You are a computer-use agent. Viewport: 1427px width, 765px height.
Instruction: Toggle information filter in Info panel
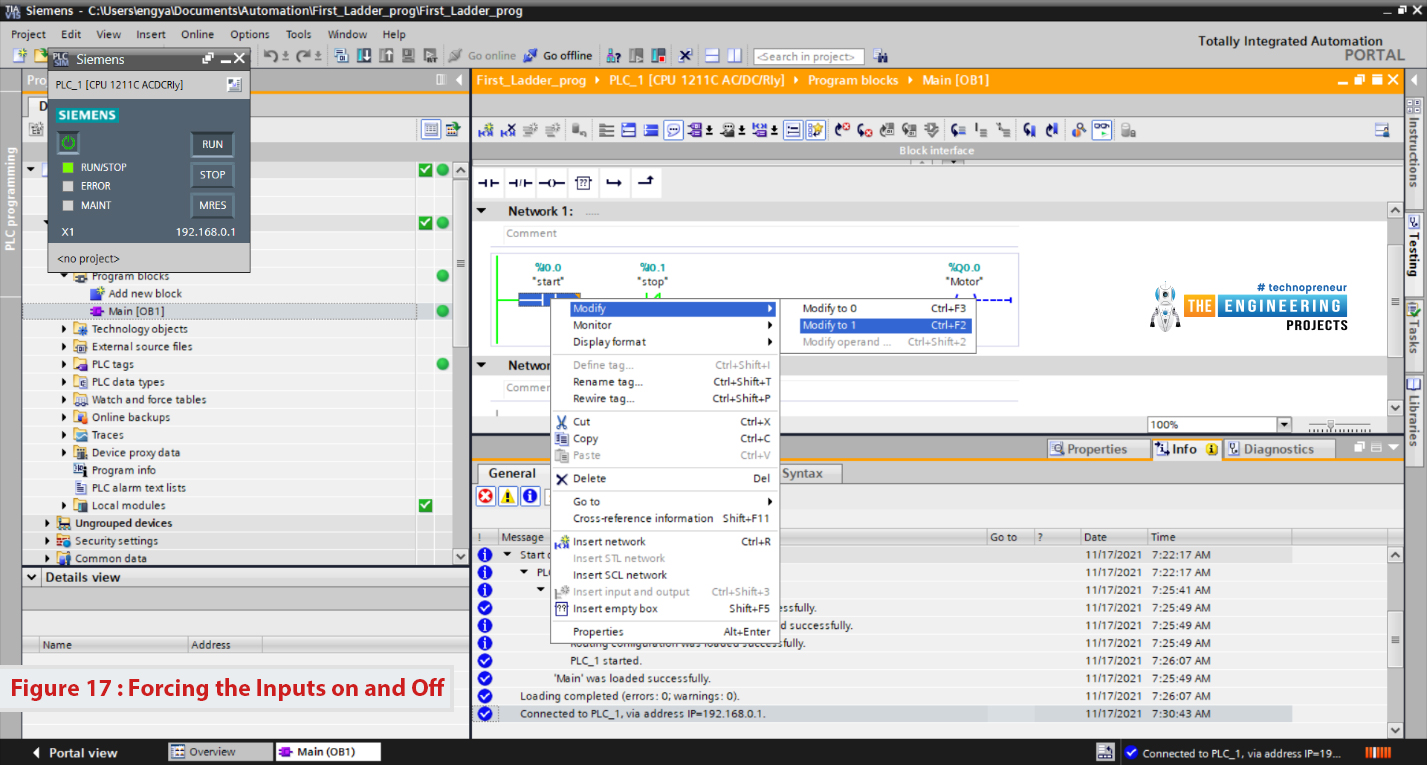530,496
